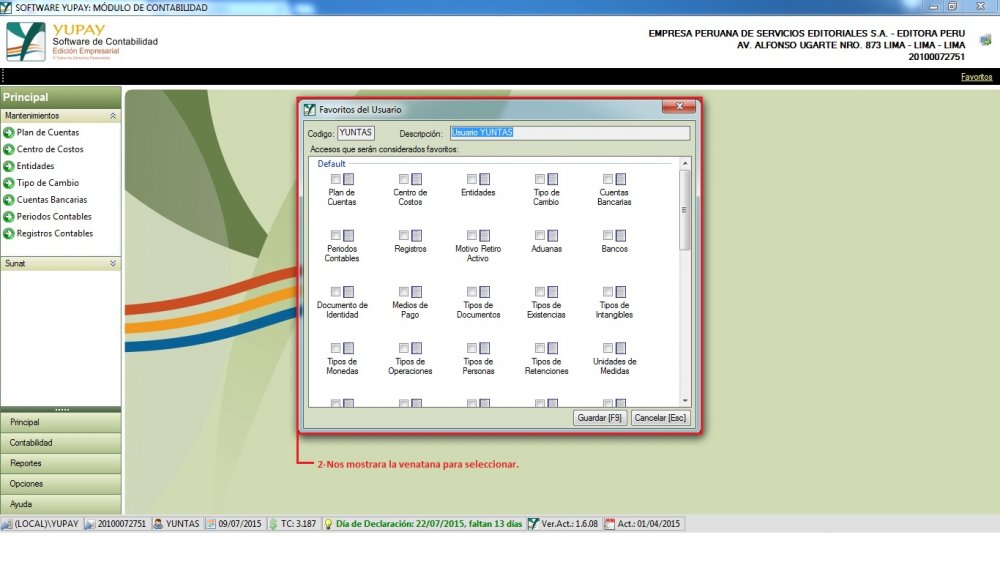Click the light bulb icon for Día de Declaración
Viewport: 1000px width, 562px height.
click(x=328, y=524)
